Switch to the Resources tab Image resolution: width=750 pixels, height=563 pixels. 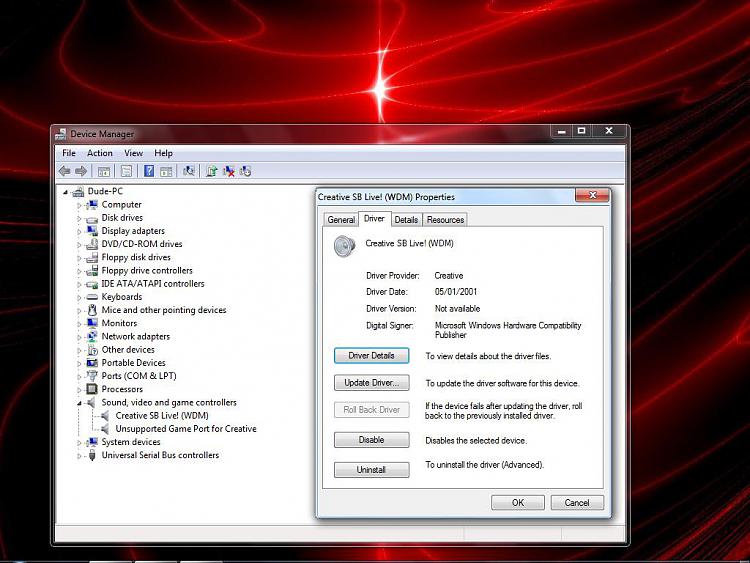(x=445, y=220)
